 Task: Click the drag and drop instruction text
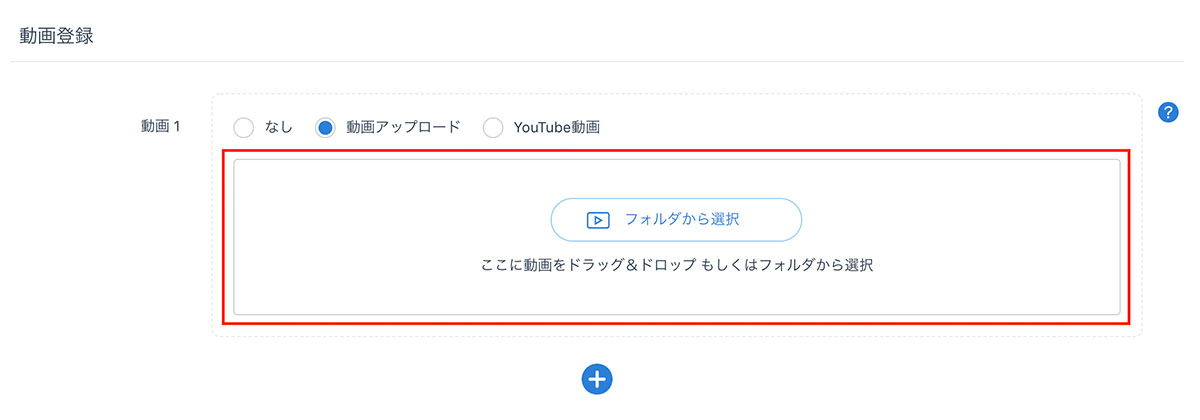(677, 267)
